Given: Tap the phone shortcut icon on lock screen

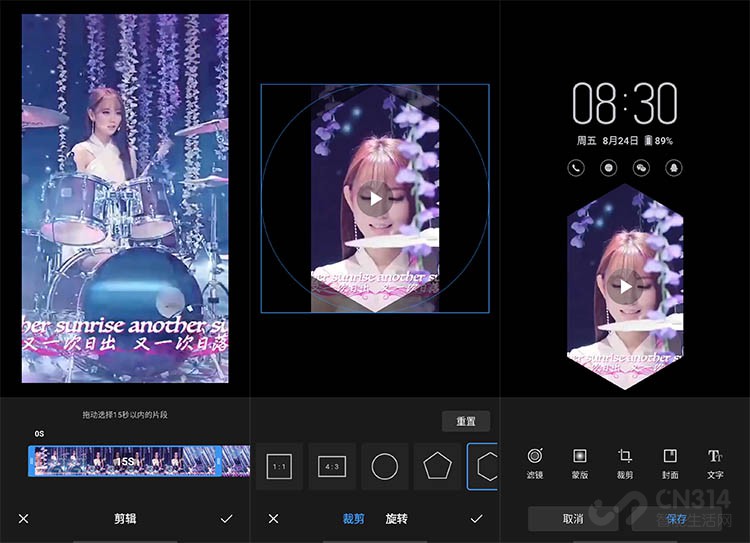Looking at the screenshot, I should coord(576,168).
